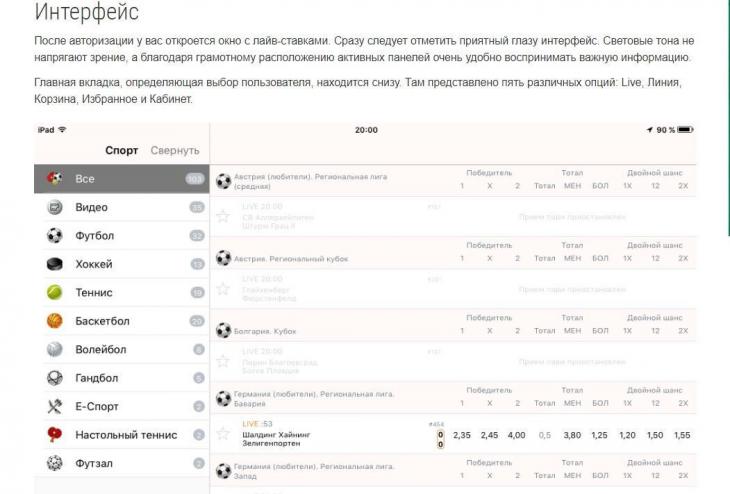Select the Football icon in the sports sidebar
Image resolution: width=730 pixels, height=494 pixels.
coord(54,236)
